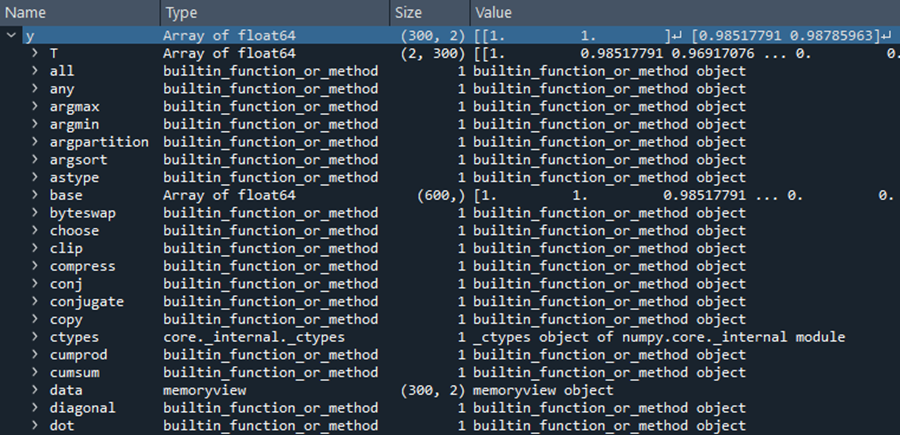Sort by the Name column header
This screenshot has width=900, height=435.
click(80, 13)
